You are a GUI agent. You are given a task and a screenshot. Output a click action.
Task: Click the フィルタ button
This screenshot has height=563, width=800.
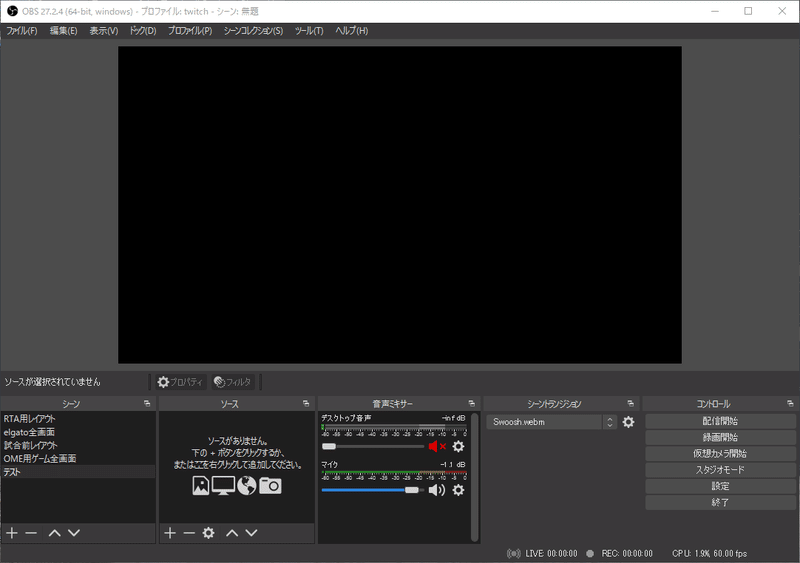pos(233,382)
